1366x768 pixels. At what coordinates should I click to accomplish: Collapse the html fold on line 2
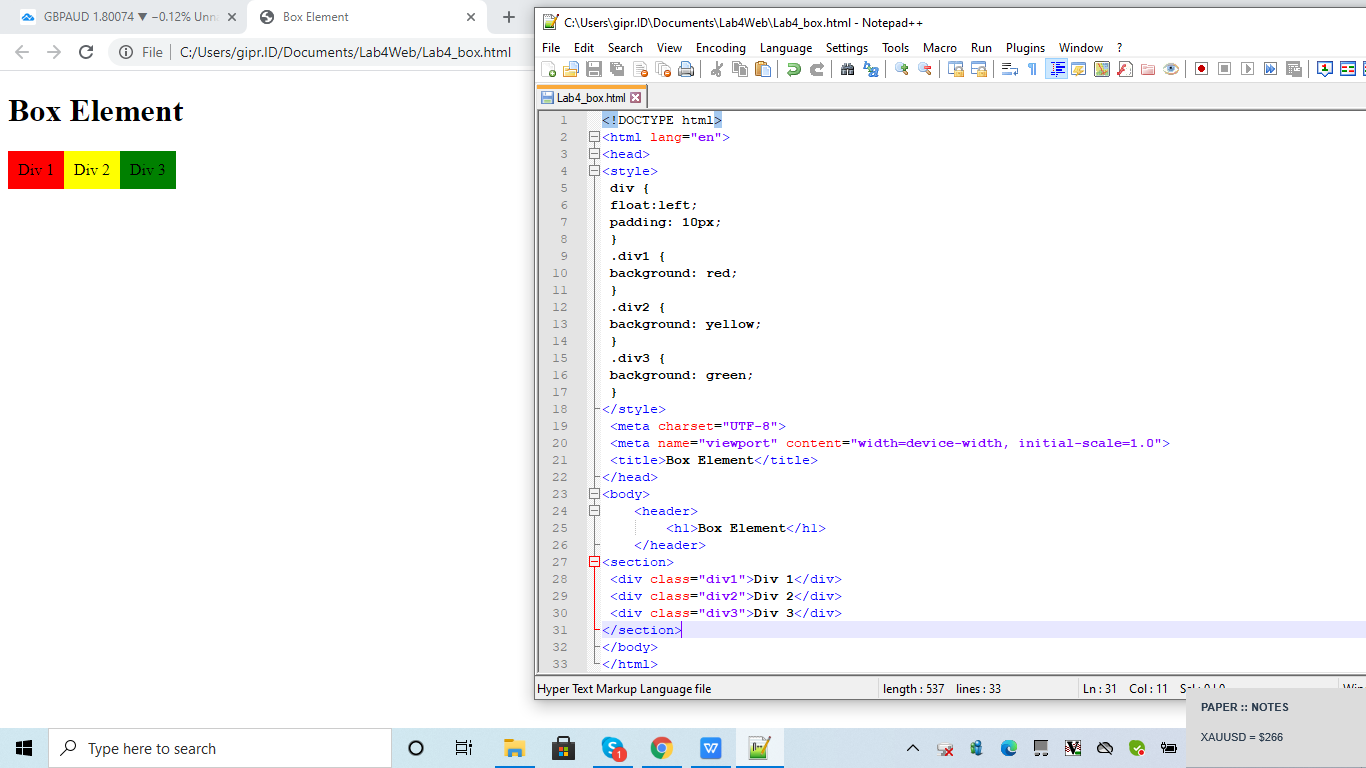click(594, 137)
